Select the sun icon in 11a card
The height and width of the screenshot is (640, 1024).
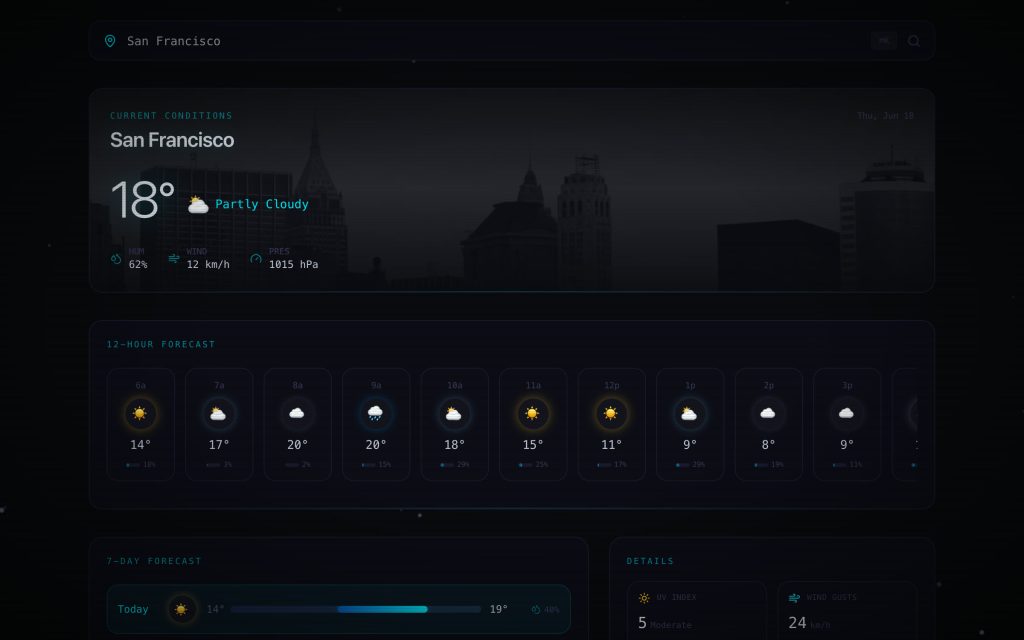click(532, 413)
